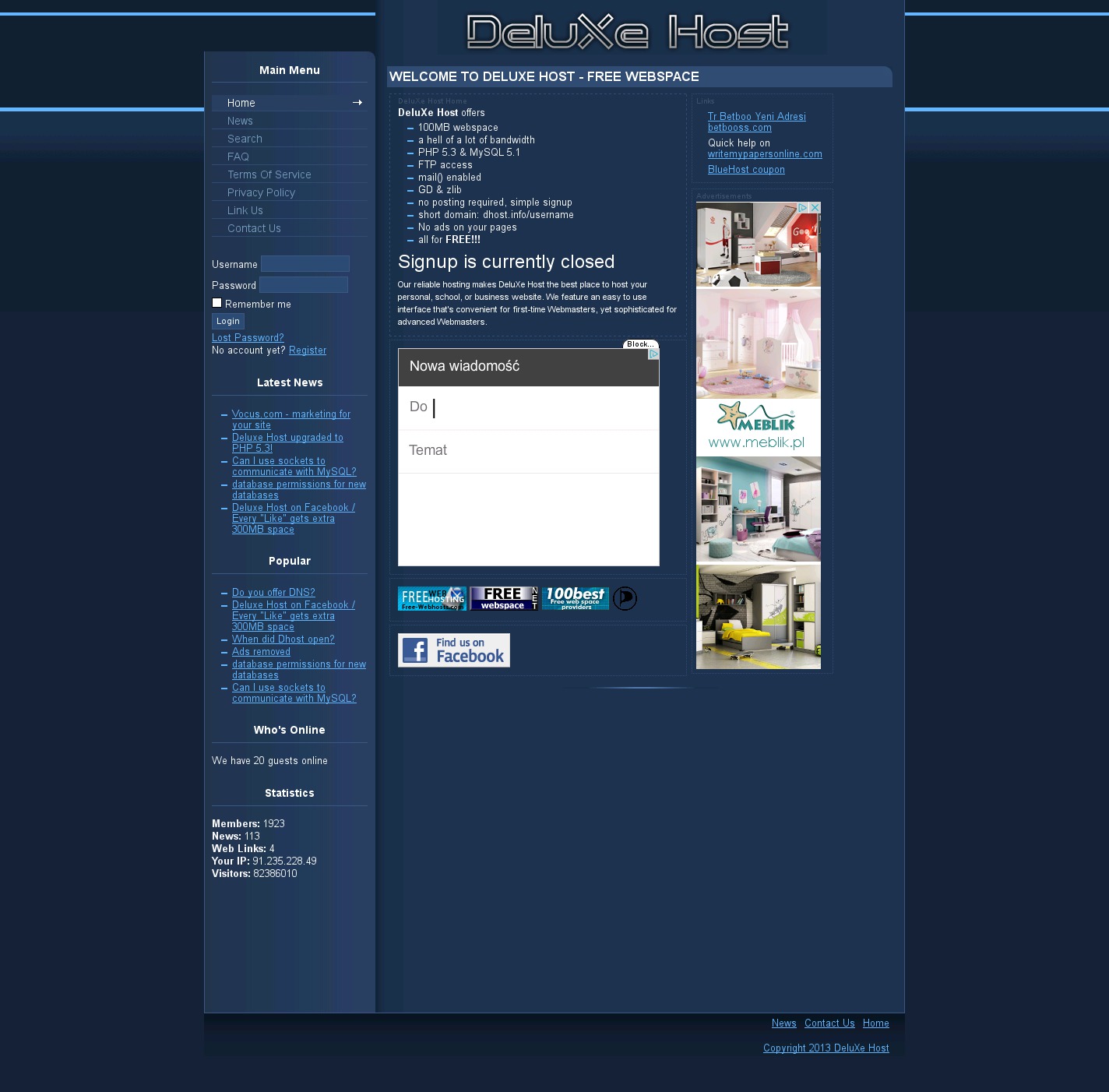Click the Pirate Party circular logo
Viewport: 1109px width, 1092px height.
(625, 598)
